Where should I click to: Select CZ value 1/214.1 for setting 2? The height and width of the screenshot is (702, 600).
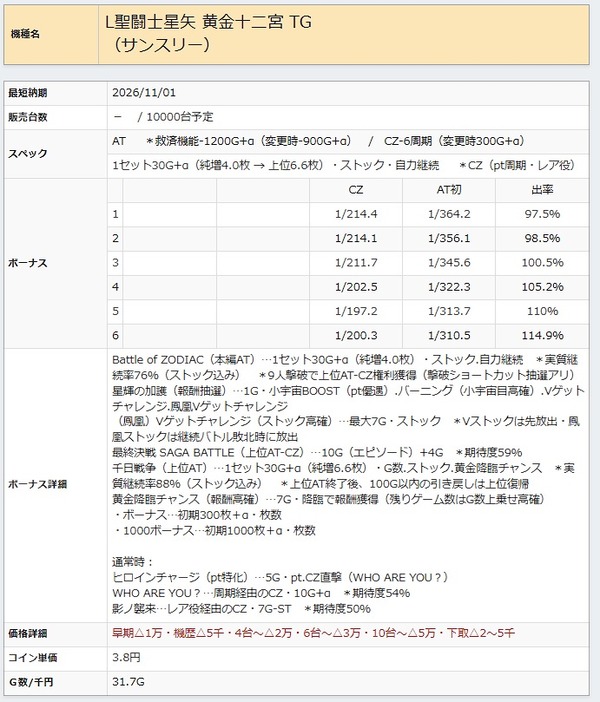(356, 238)
